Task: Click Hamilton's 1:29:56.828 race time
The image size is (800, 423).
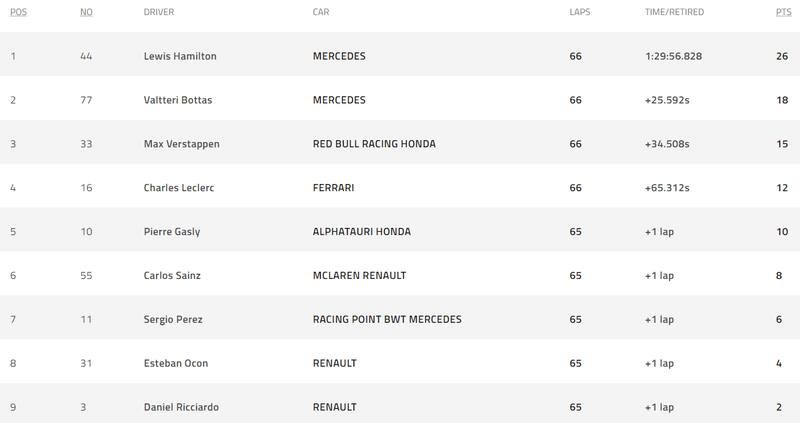Action: 674,56
